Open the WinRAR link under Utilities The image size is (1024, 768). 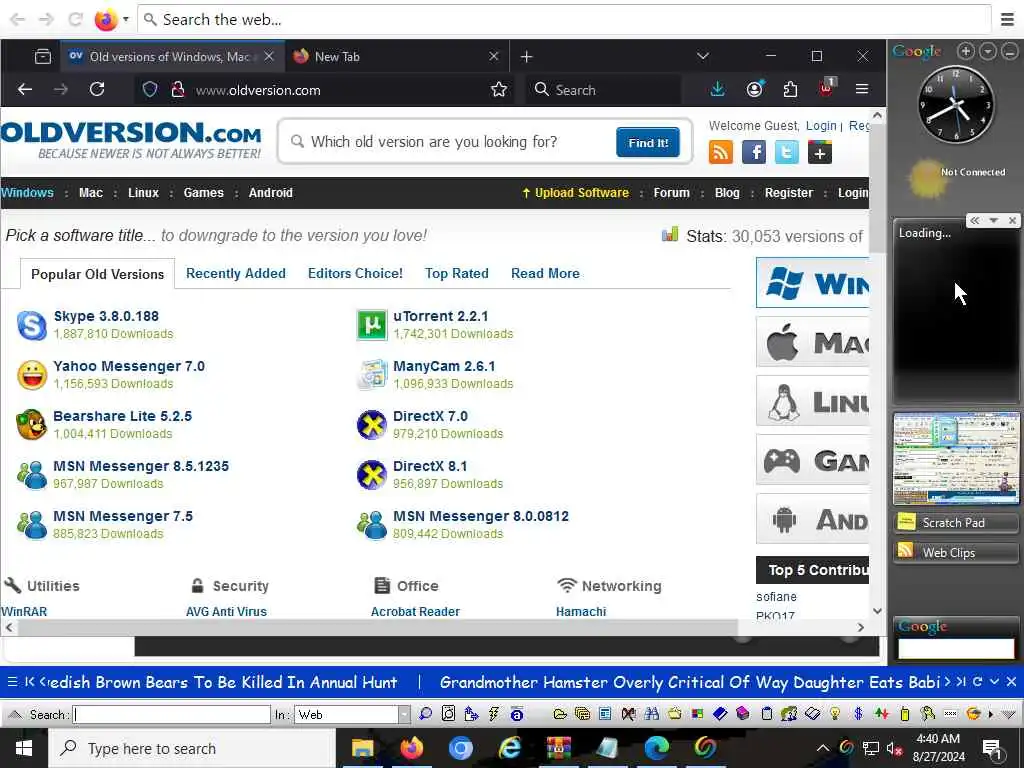click(24, 611)
